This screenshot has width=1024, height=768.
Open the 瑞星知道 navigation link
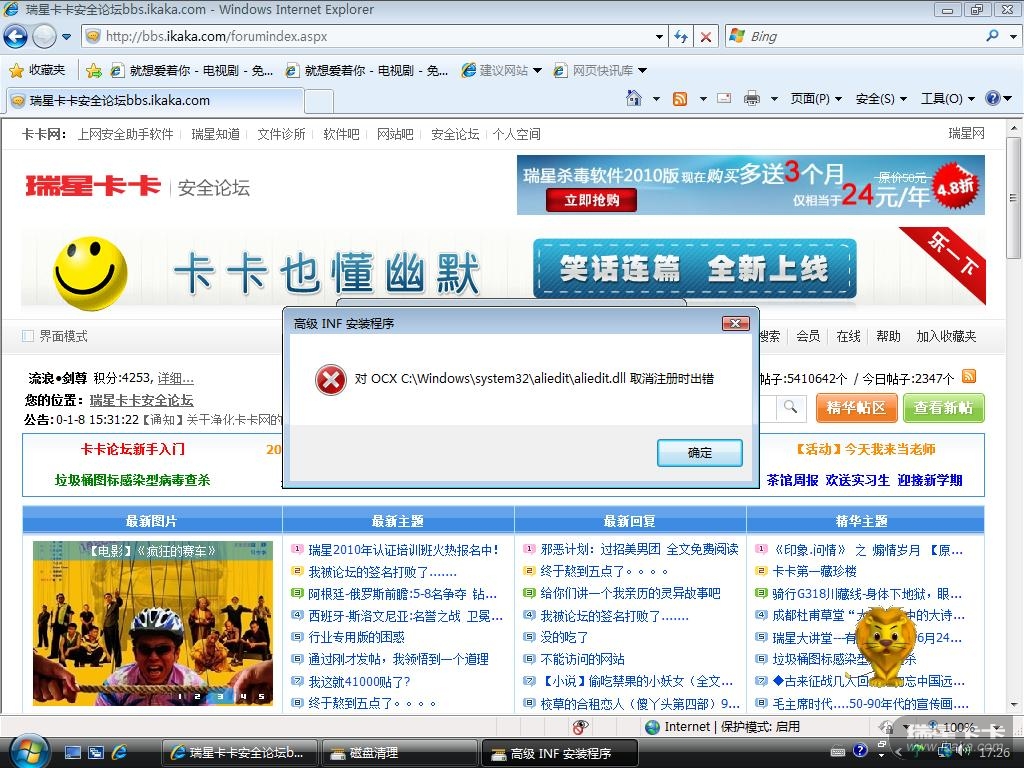(216, 134)
